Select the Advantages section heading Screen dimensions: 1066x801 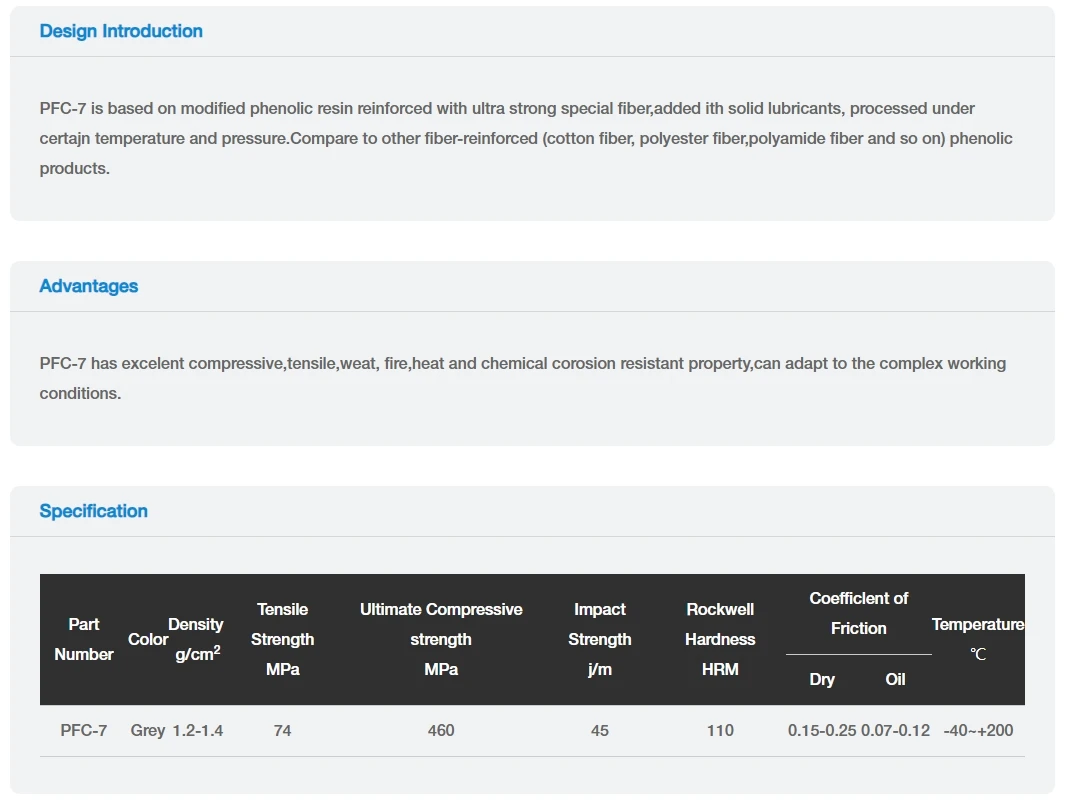click(x=89, y=286)
